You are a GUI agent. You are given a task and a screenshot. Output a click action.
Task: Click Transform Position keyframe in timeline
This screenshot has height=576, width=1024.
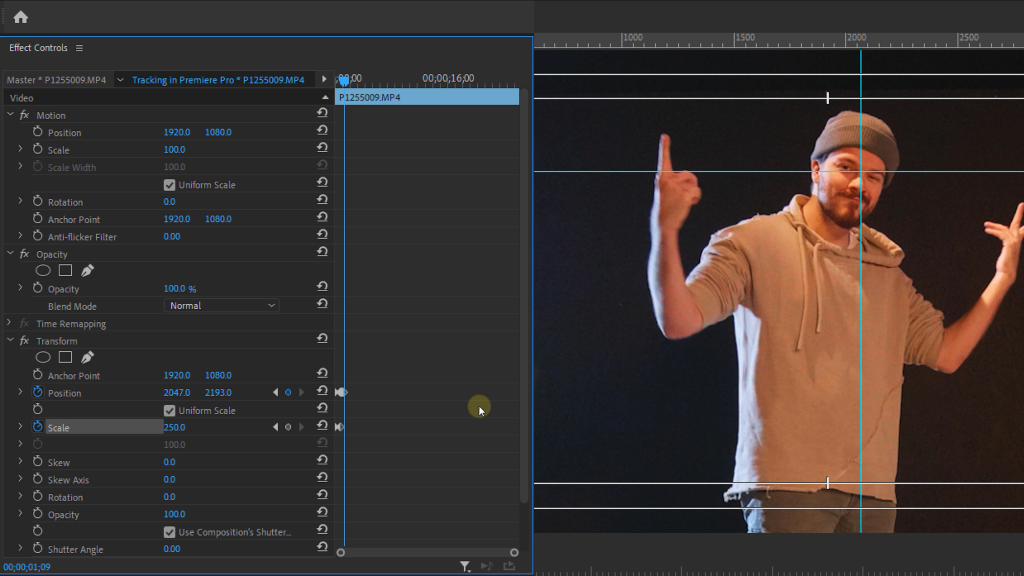click(x=342, y=392)
